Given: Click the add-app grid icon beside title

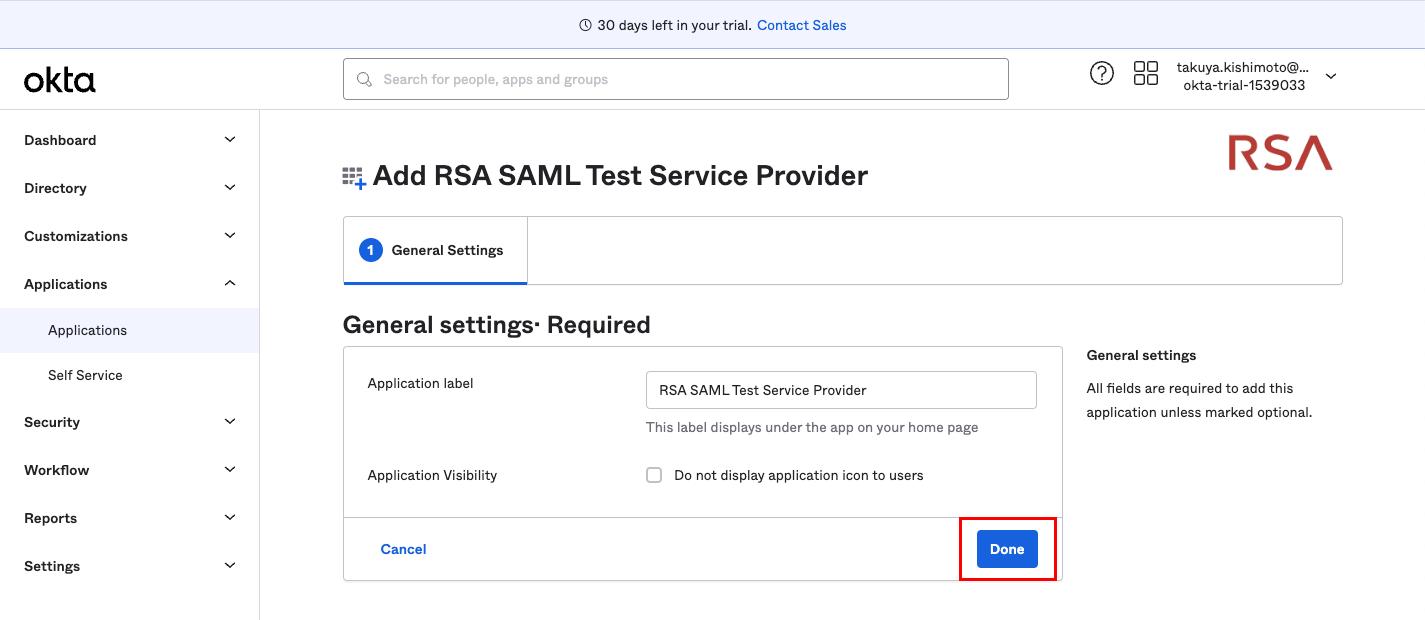Looking at the screenshot, I should tap(354, 178).
